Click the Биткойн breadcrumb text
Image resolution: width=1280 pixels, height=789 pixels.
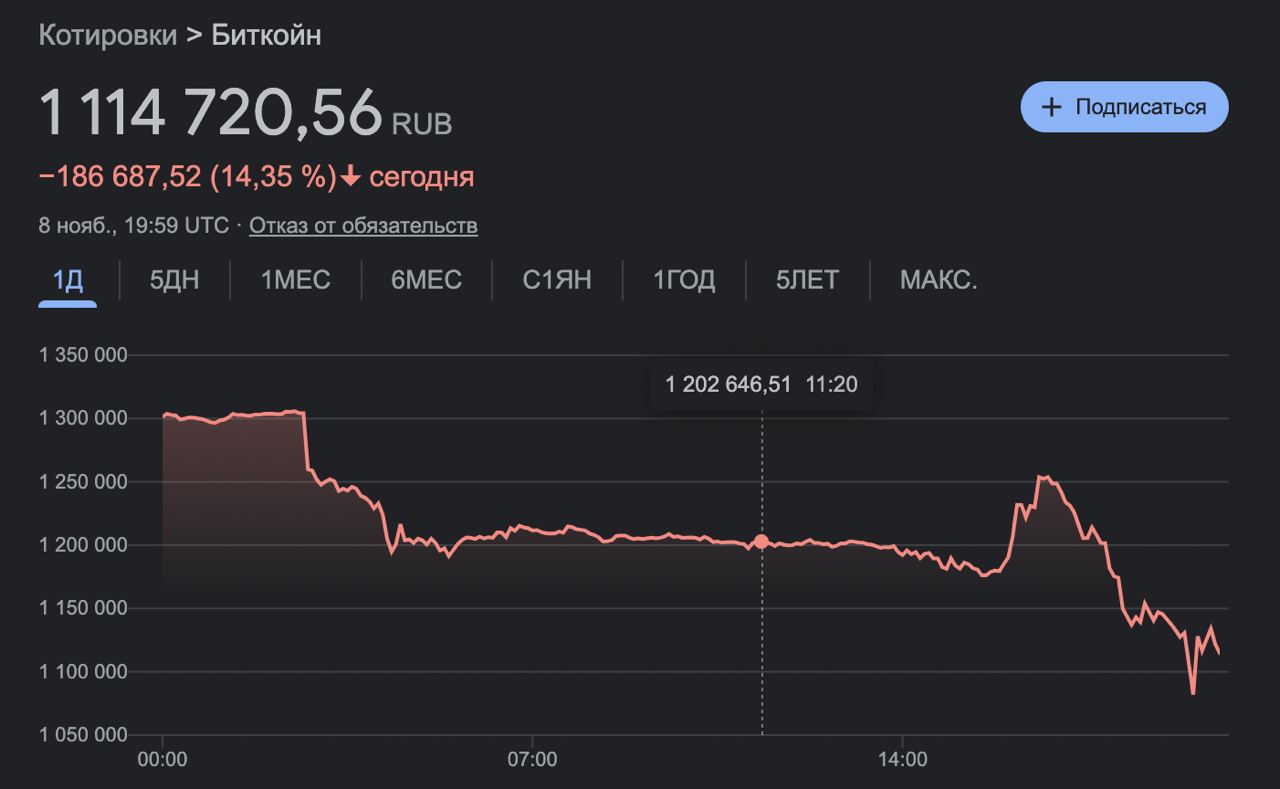point(266,35)
